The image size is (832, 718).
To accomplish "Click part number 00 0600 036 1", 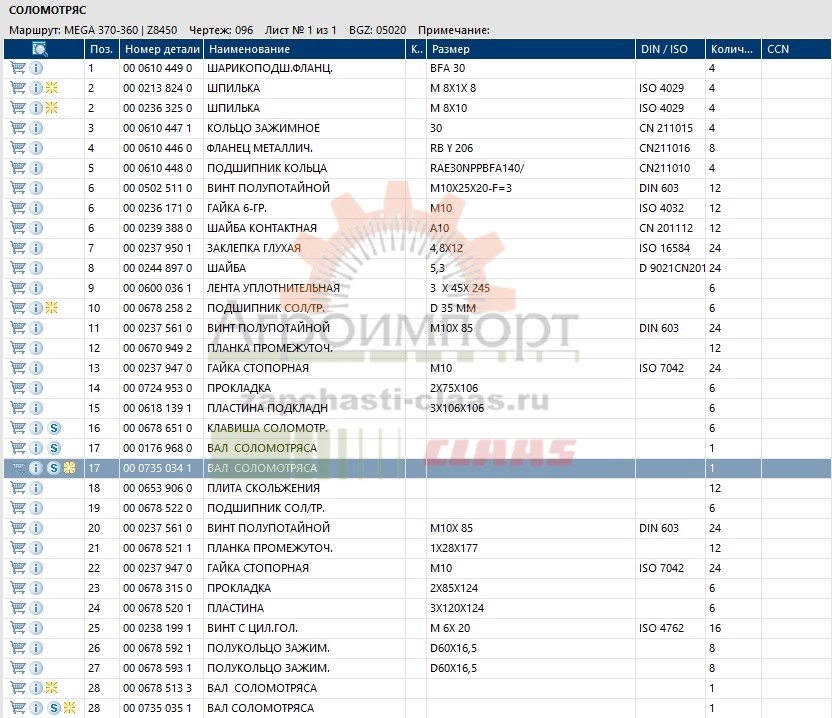I will [x=158, y=288].
